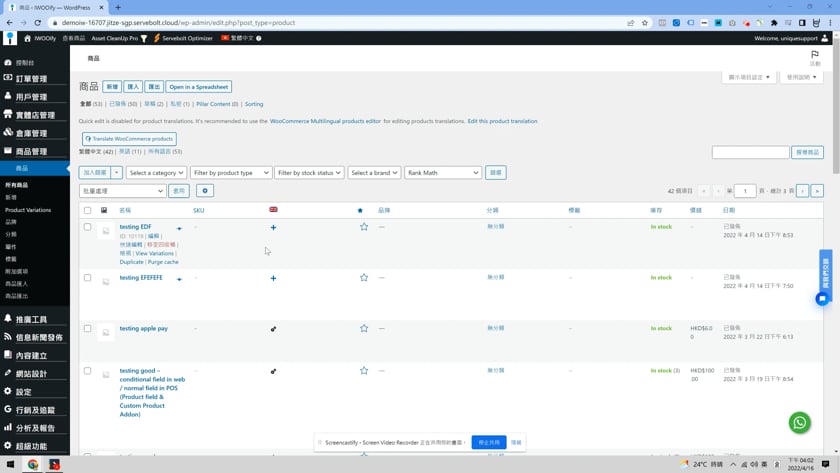Click the blue chat widget icon
Viewport: 840px width, 473px height.
[822, 298]
